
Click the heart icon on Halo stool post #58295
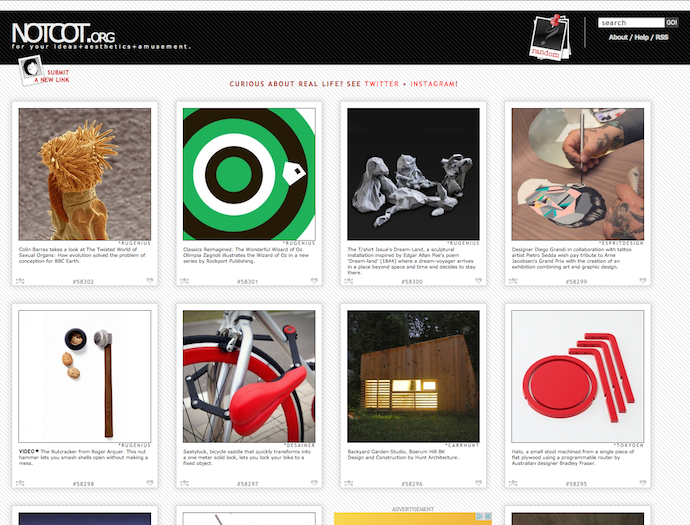(x=642, y=483)
